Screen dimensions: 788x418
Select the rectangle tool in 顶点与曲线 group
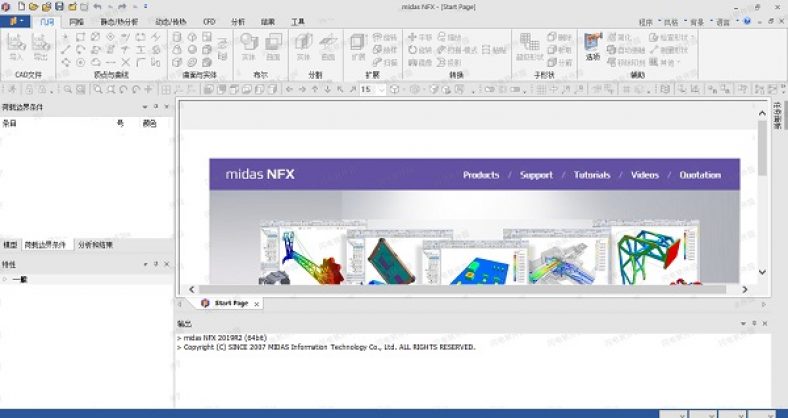coord(80,37)
